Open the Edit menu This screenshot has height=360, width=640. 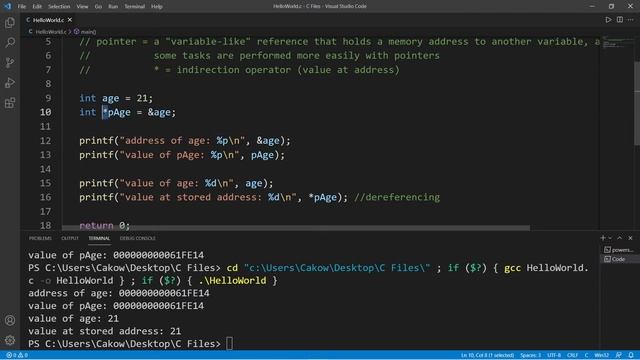pyautogui.click(x=37, y=7)
